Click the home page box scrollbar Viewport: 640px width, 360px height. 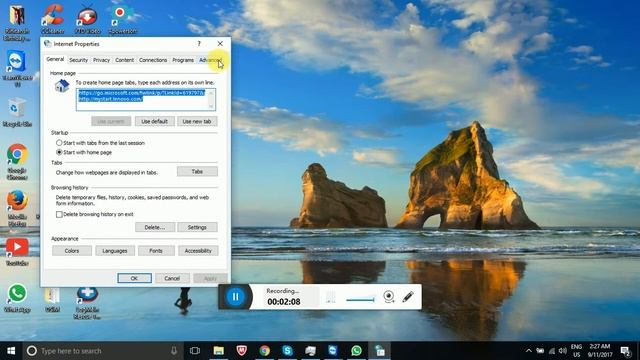211,100
